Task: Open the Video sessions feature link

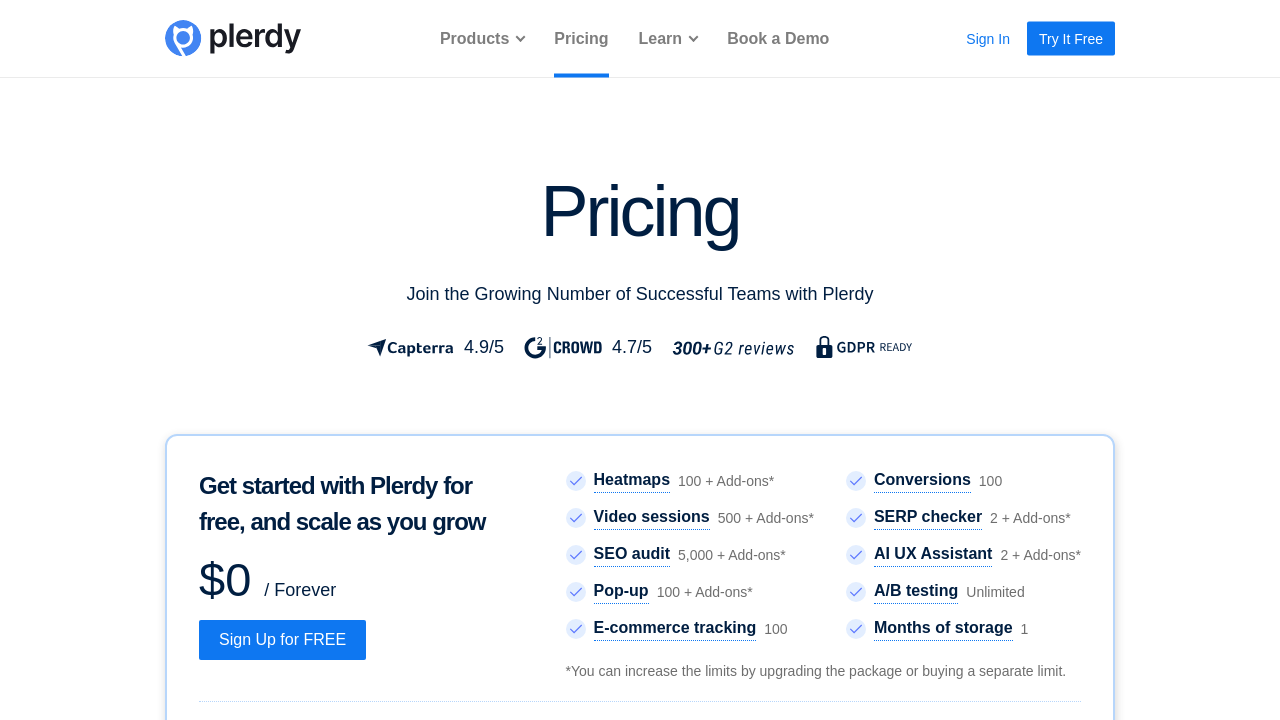Action: [651, 517]
